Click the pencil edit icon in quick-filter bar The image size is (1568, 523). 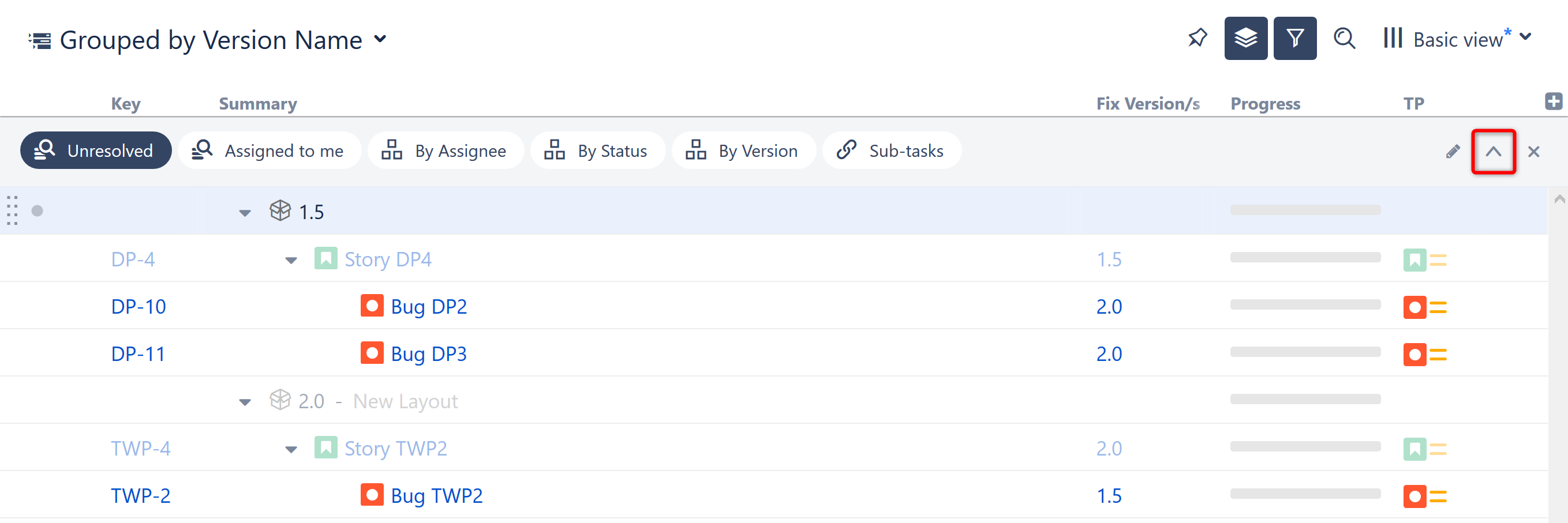point(1453,152)
